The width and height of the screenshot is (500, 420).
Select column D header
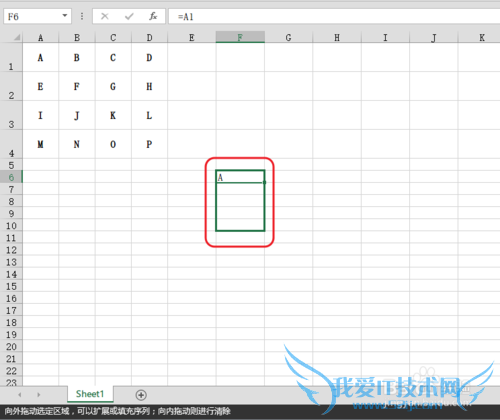(149, 38)
